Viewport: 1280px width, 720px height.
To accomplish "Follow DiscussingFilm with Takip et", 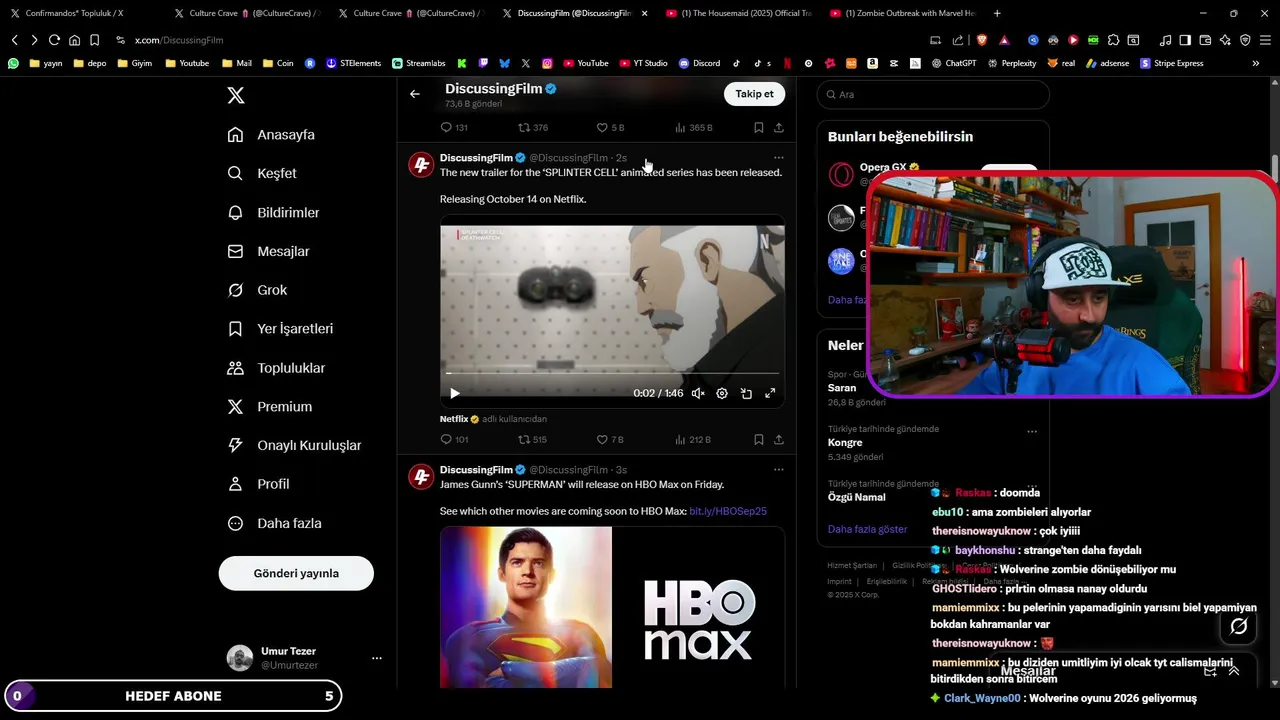I will [754, 94].
